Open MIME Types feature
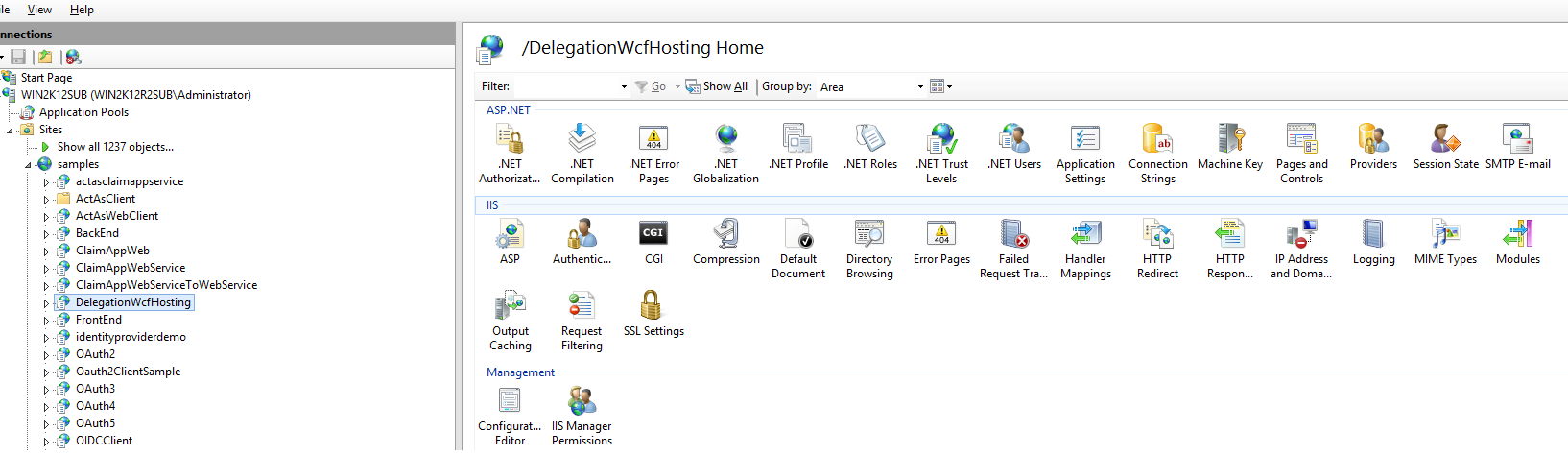The width and height of the screenshot is (1568, 456). click(1446, 241)
